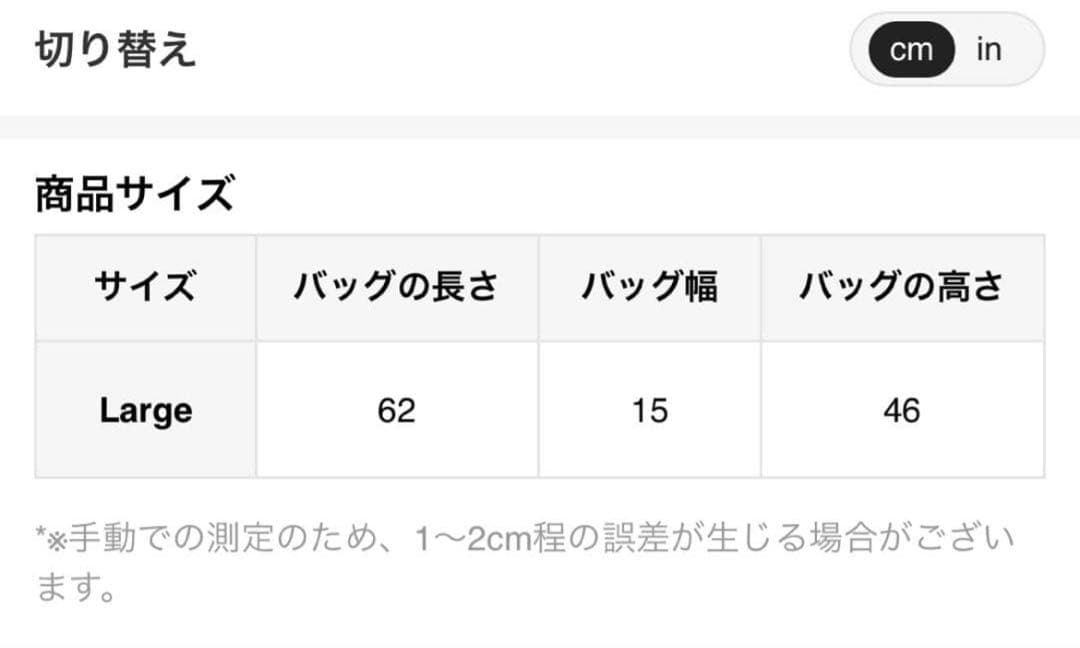
Task: Click the bag width value 15
Action: point(649,410)
